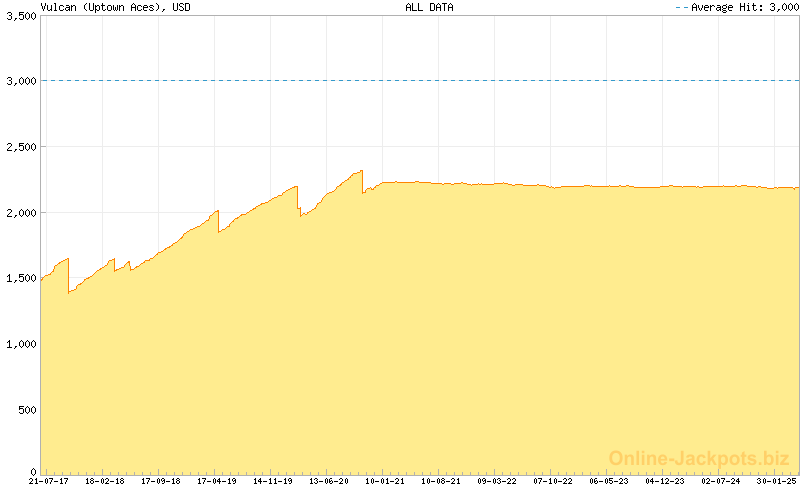Viewport: 800px width, 490px height.
Task: Select the 30-01-25 date on x-axis
Action: 776,482
